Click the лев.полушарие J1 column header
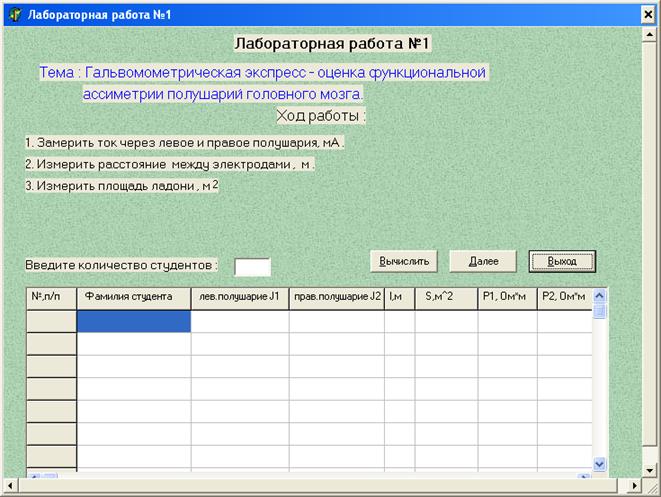The image size is (661, 497). coord(240,297)
